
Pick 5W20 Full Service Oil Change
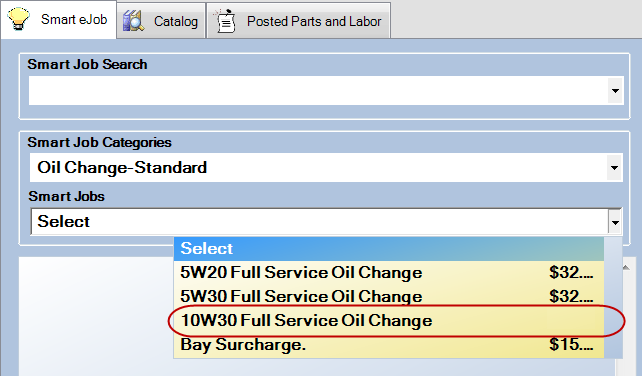click(389, 273)
